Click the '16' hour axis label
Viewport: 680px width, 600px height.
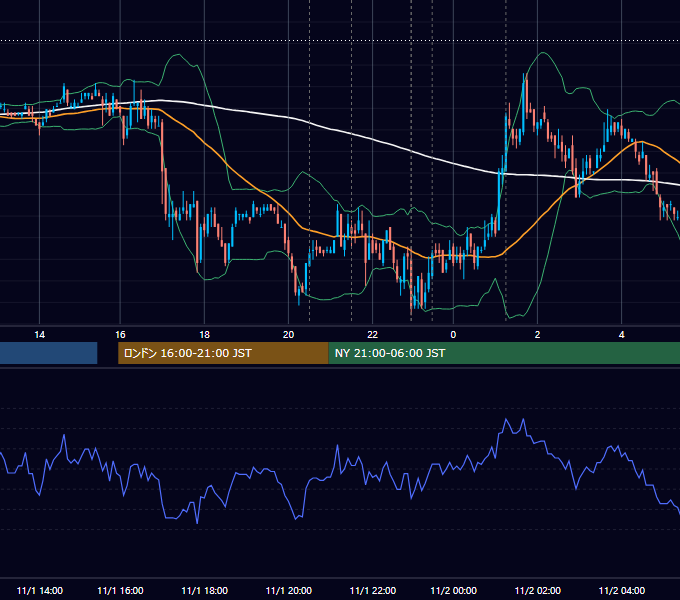pos(120,335)
